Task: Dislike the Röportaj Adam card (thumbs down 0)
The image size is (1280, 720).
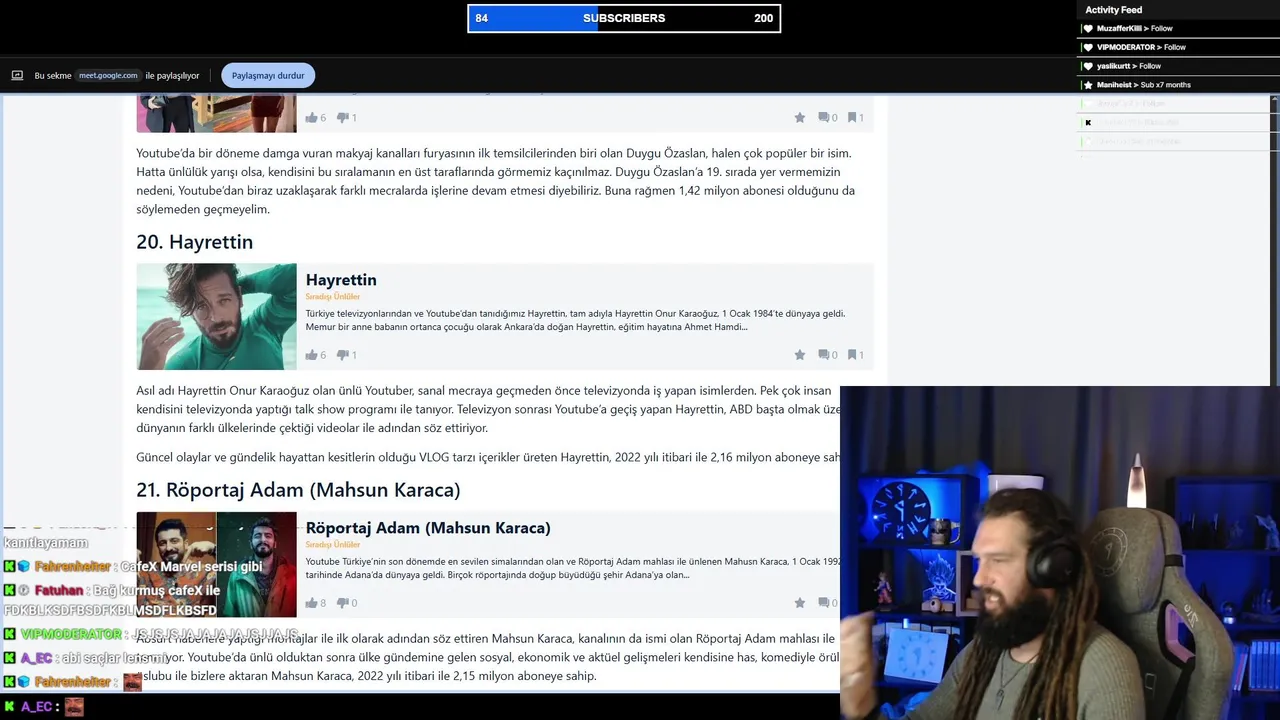Action: [346, 602]
